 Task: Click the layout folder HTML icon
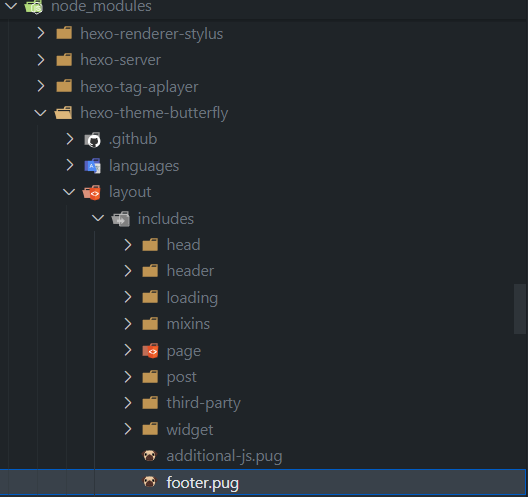point(92,192)
